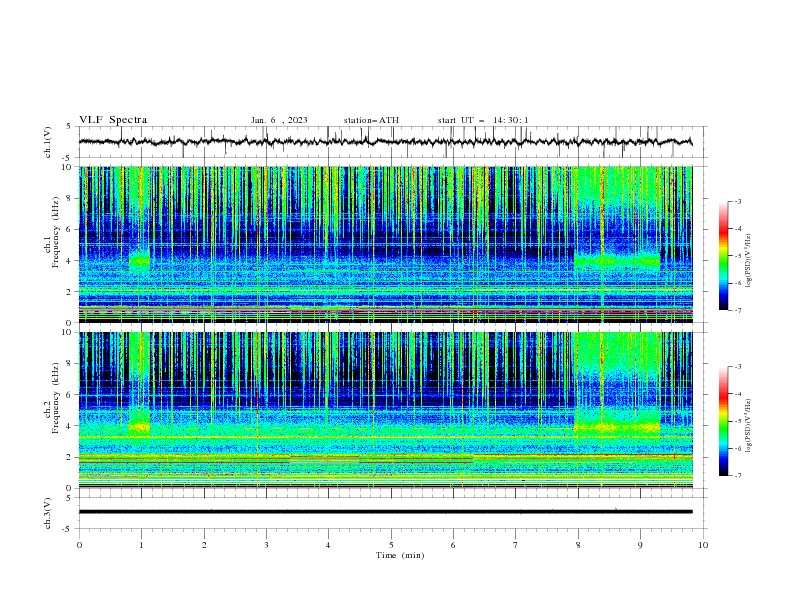Screen dimensions: 792x612
Task: Click time axis tick label "0"
Action: (x=79, y=545)
